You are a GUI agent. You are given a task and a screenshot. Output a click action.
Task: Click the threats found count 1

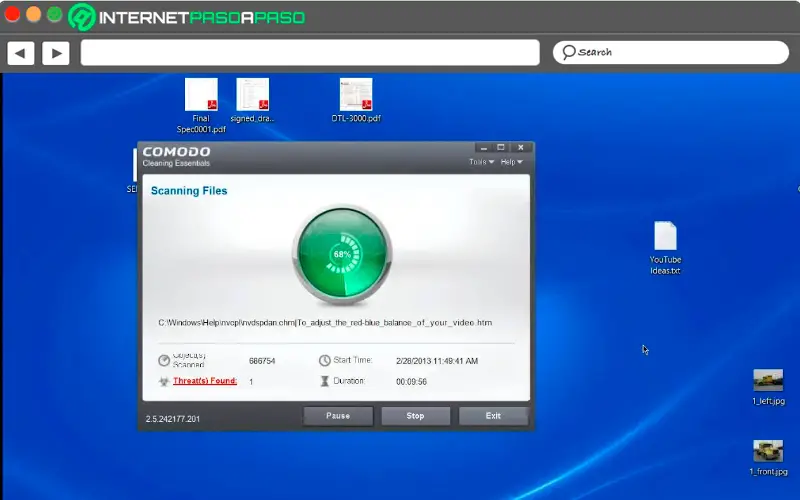(251, 382)
